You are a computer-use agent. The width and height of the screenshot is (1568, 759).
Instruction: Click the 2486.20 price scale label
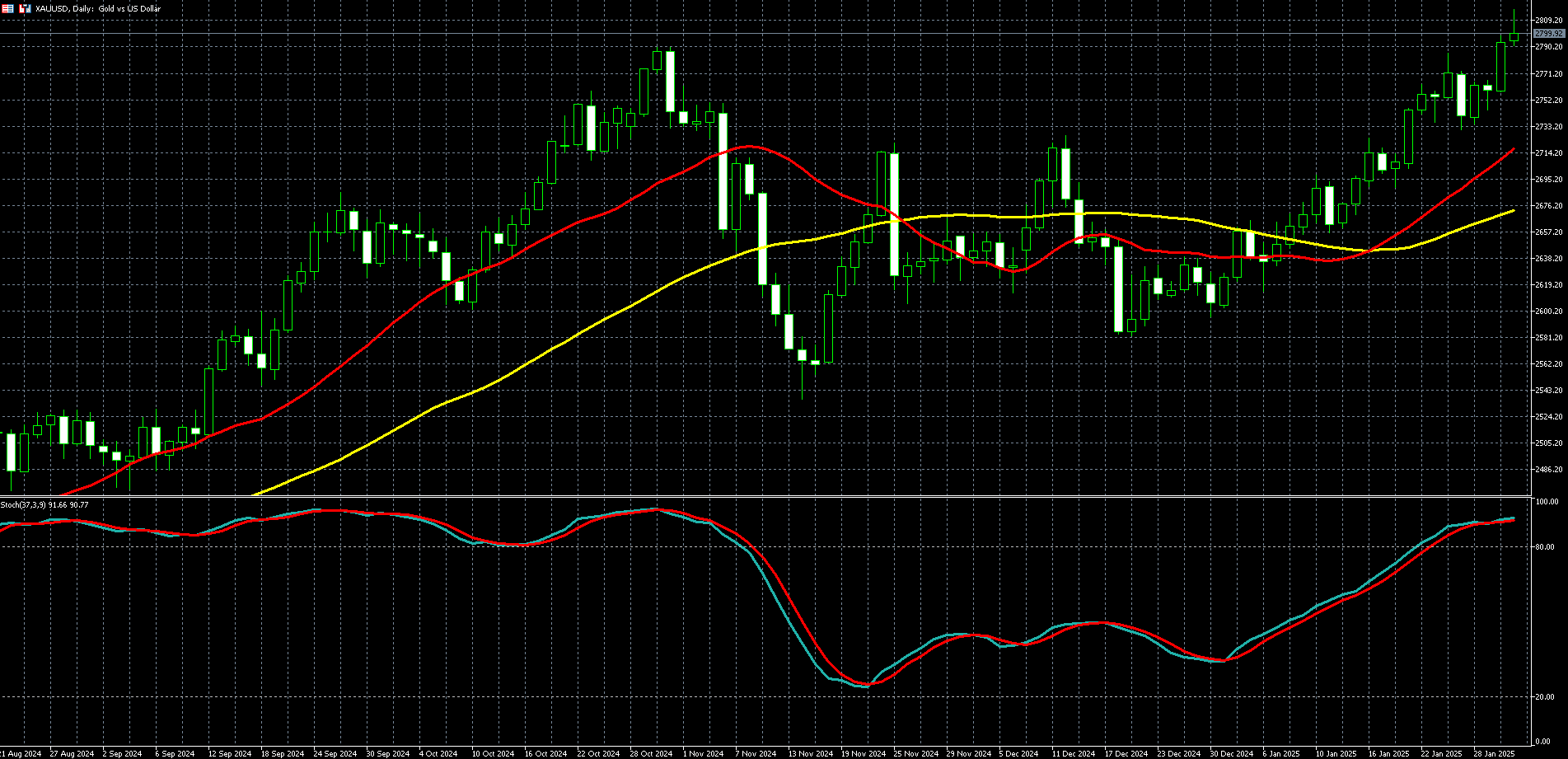coord(1548,470)
